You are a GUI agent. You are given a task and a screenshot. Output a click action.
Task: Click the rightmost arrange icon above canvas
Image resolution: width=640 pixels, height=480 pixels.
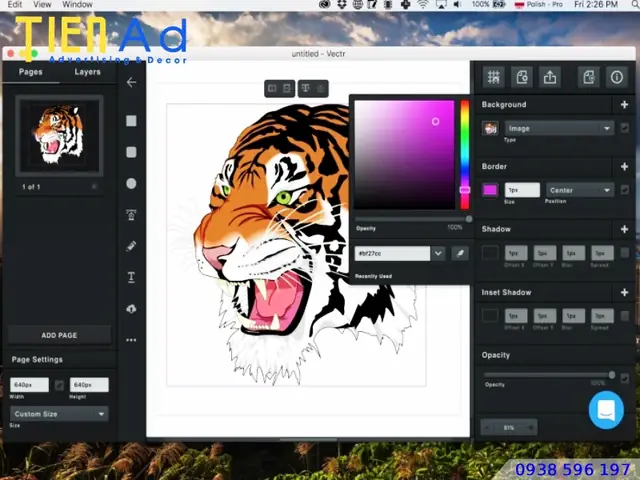pos(321,88)
